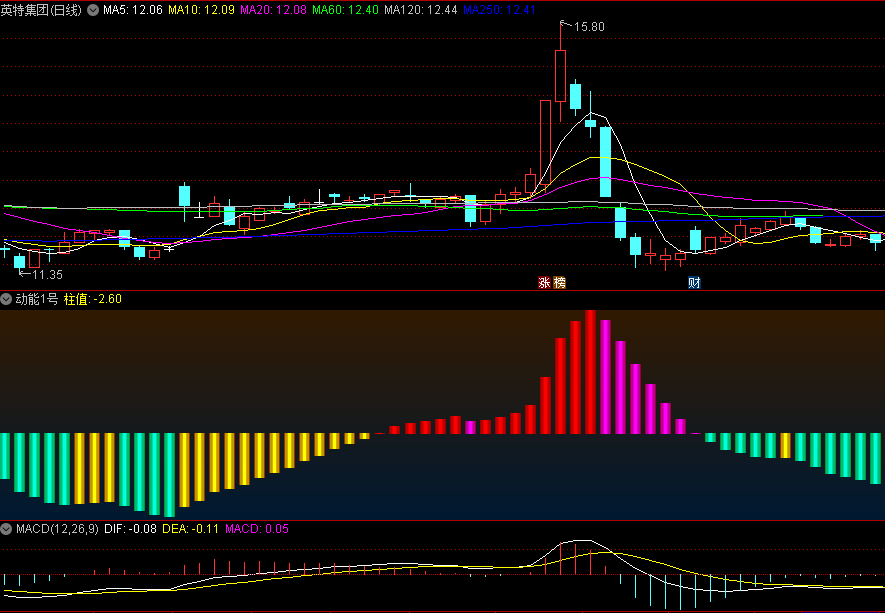Select the MA20: 12.08 label
This screenshot has width=885, height=613.
click(274, 10)
